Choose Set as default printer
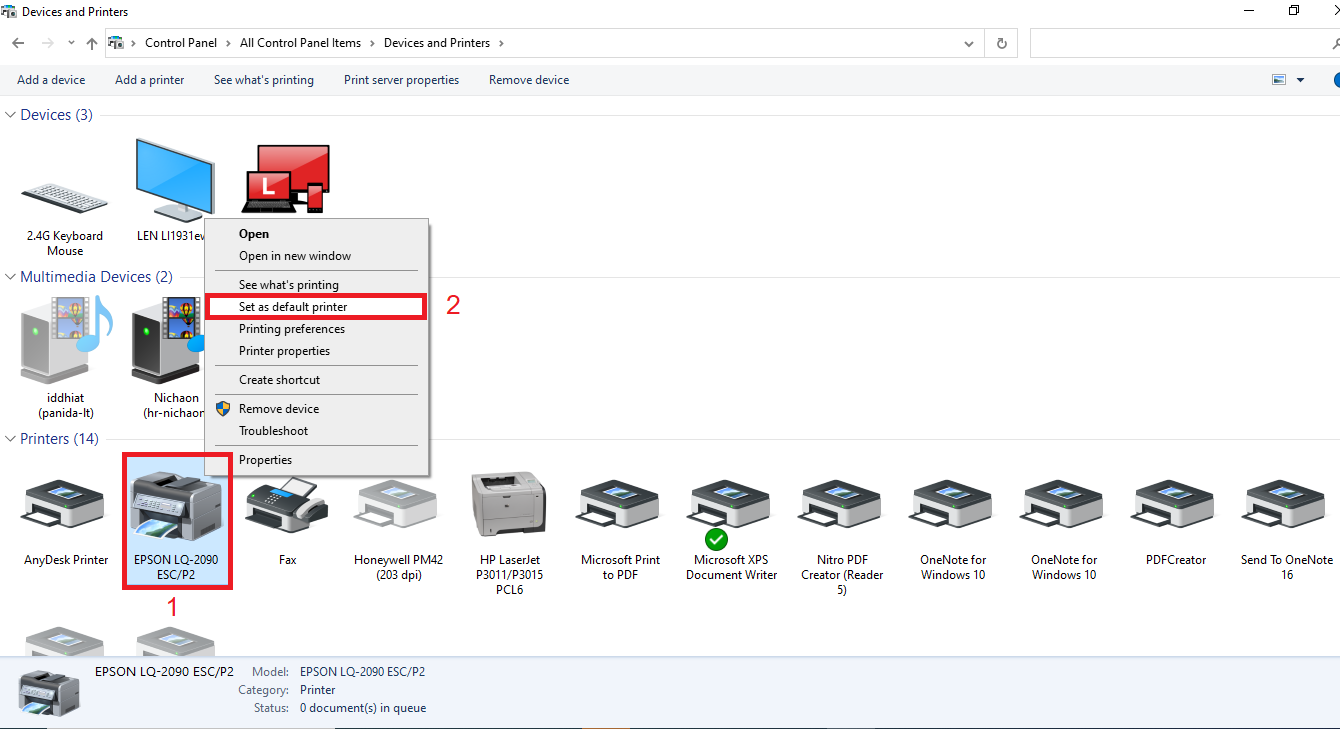Viewport: 1340px width, 729px height. [x=293, y=307]
